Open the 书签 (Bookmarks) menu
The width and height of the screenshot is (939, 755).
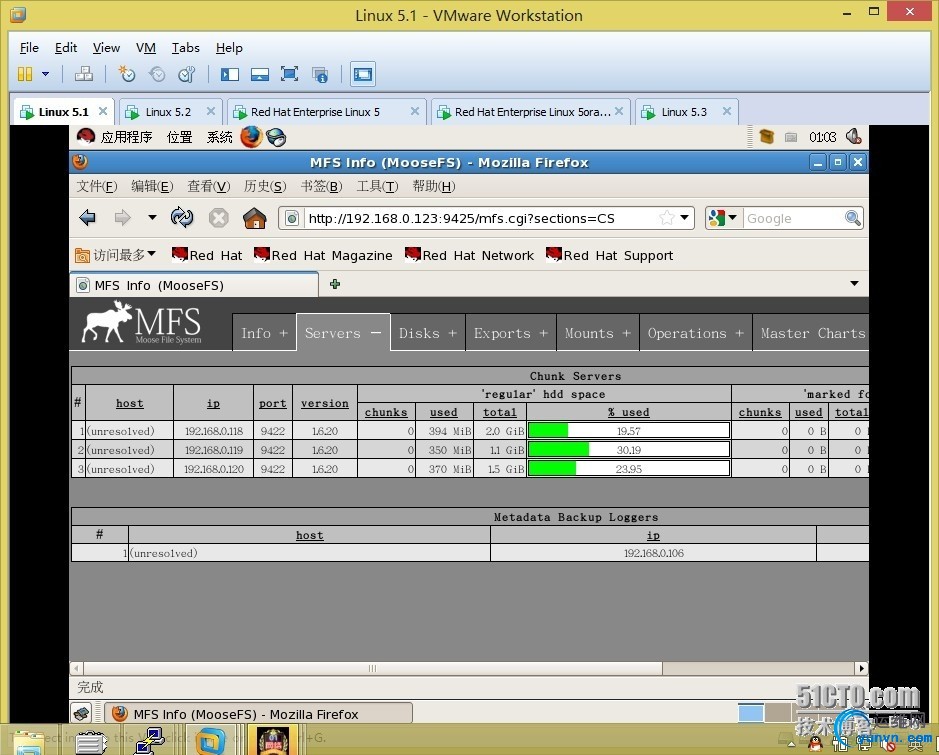tap(320, 186)
